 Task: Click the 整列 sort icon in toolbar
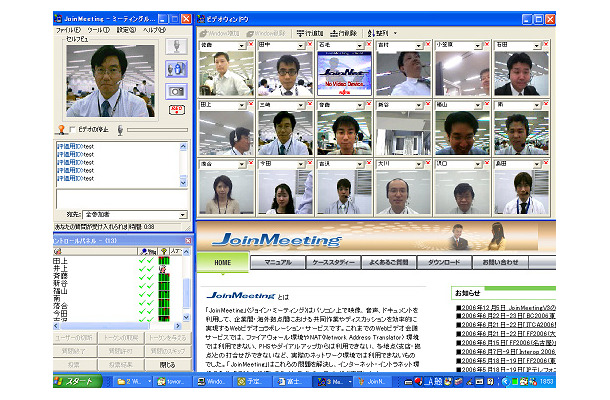(378, 33)
